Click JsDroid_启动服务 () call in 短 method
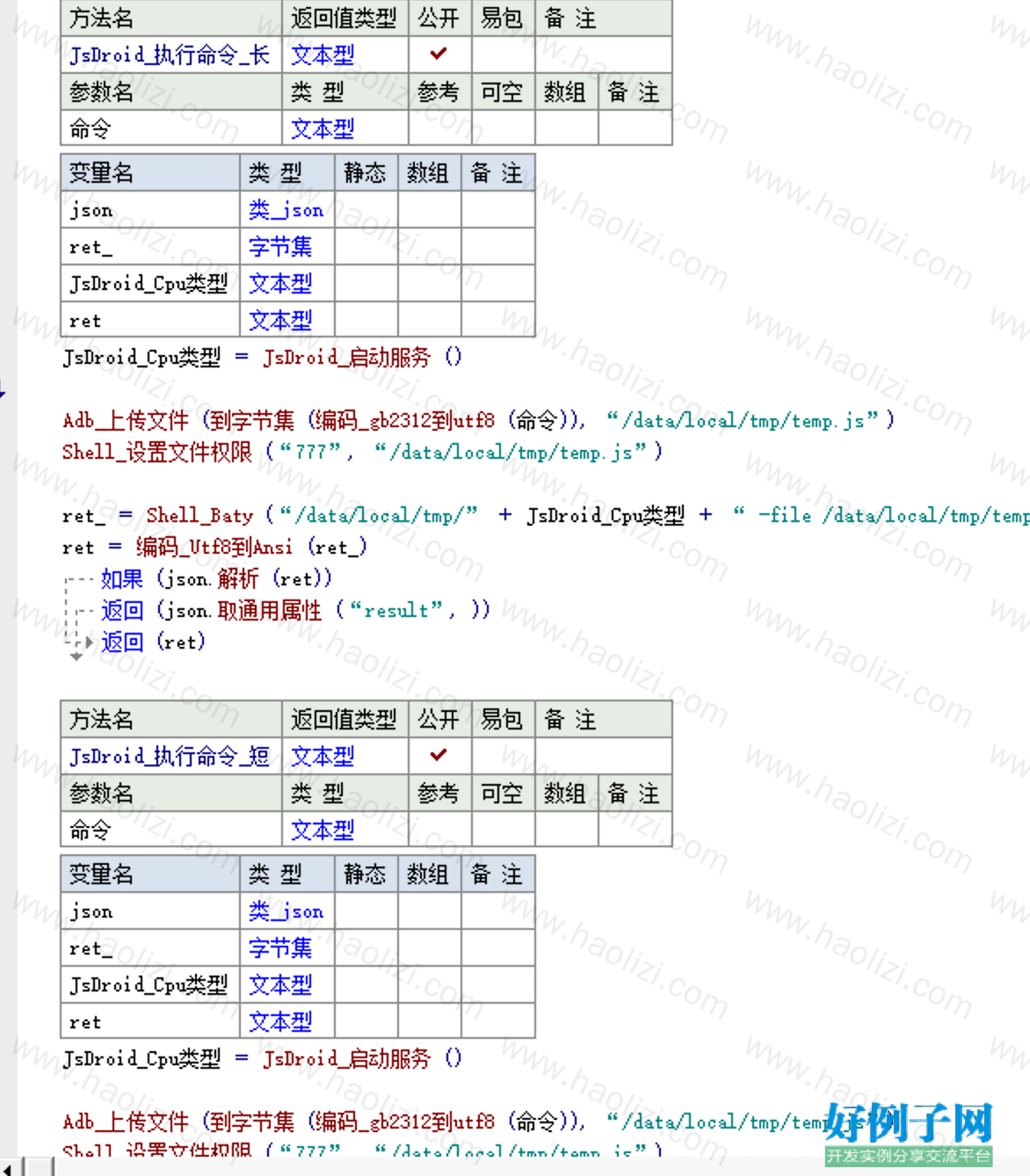Screen dimensions: 1030x1176 pyautogui.click(x=362, y=1059)
